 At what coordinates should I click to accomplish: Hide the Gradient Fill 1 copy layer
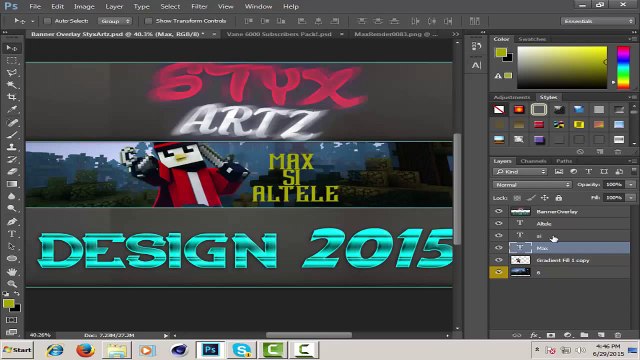click(498, 260)
